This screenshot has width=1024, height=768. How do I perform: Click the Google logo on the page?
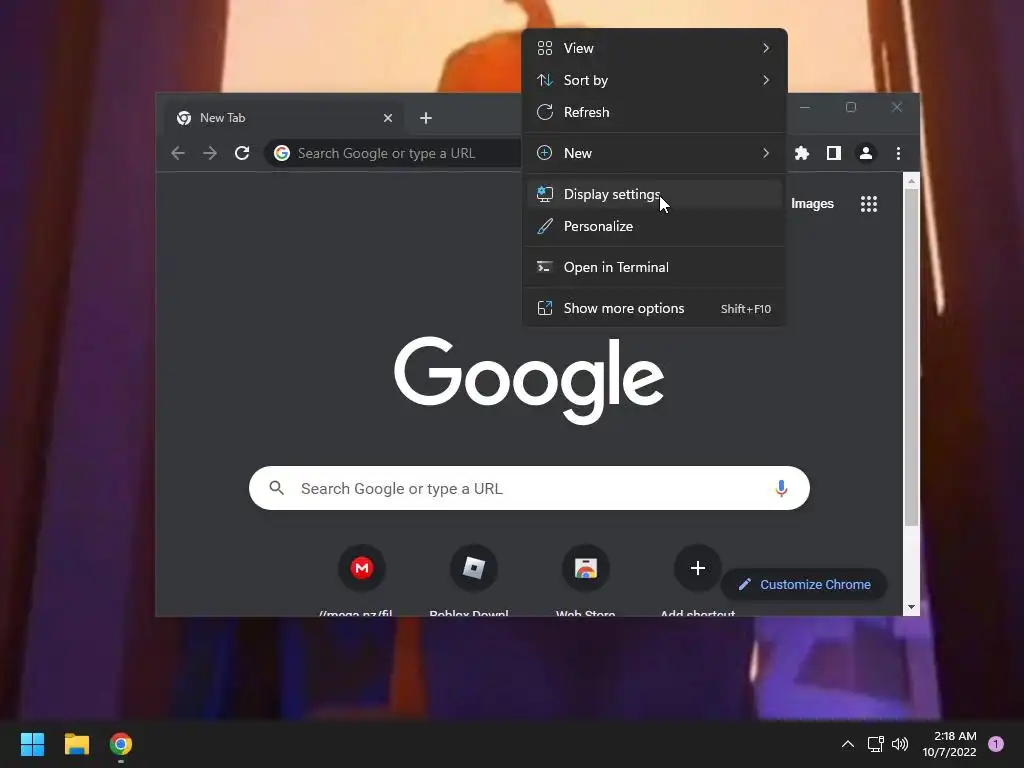tap(529, 379)
